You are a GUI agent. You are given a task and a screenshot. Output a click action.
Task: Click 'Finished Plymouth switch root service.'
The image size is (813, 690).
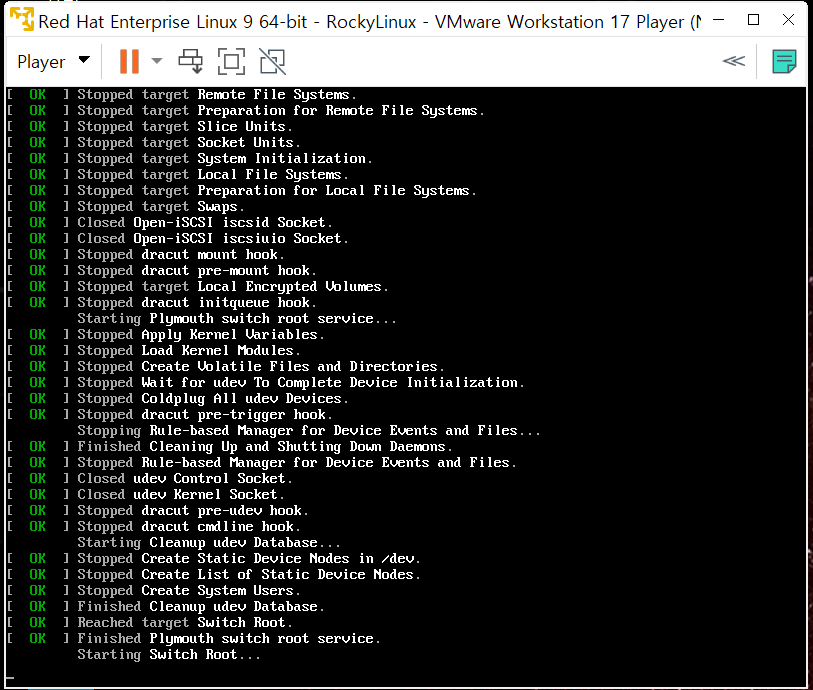[229, 639]
